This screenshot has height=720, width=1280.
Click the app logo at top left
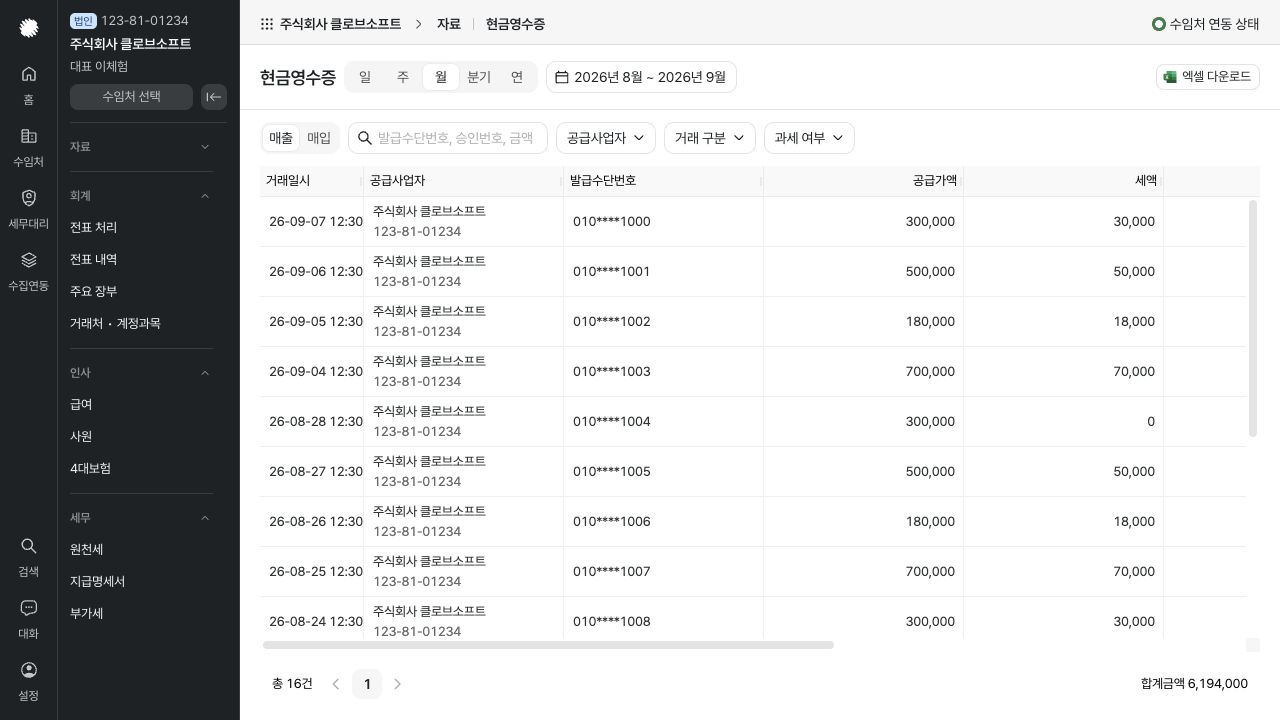point(29,28)
